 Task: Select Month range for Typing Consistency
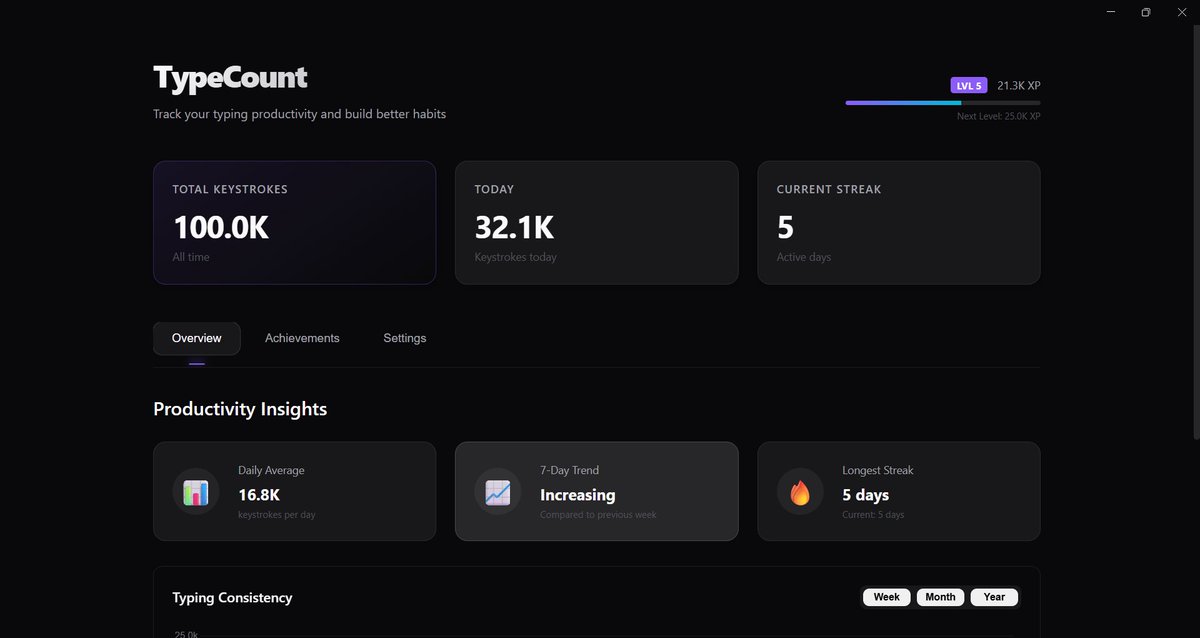tap(940, 597)
